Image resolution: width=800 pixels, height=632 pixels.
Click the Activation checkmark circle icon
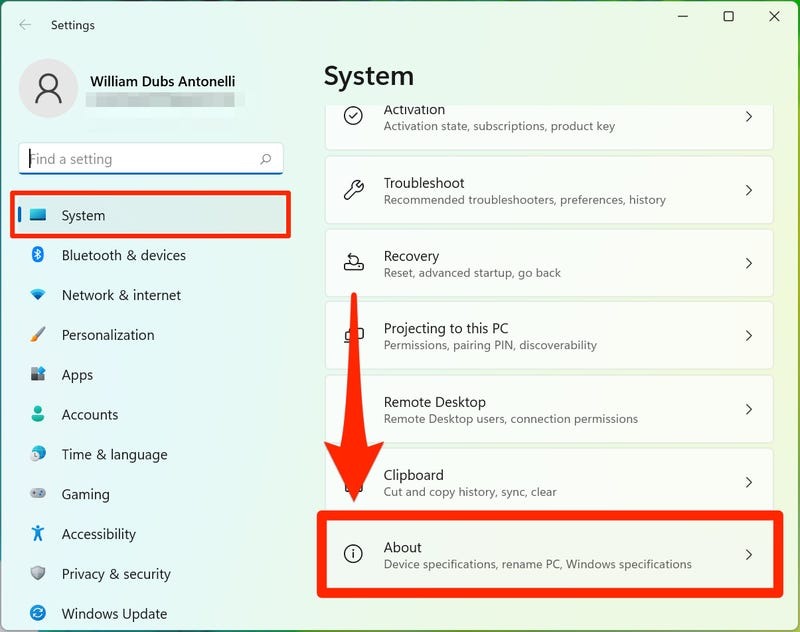(353, 116)
